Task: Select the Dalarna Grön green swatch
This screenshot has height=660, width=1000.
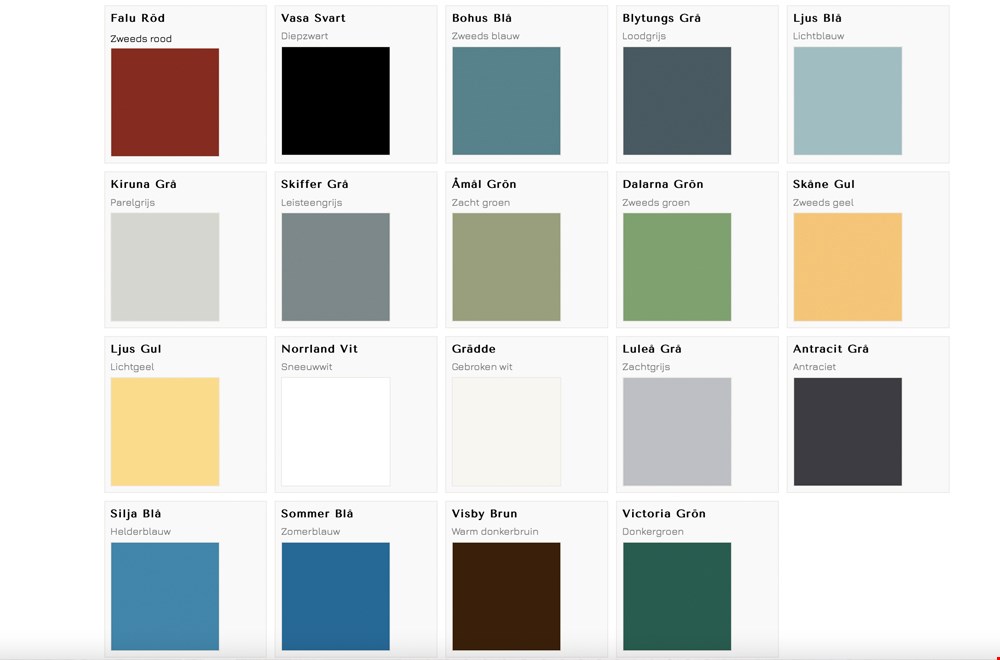Action: click(x=677, y=267)
